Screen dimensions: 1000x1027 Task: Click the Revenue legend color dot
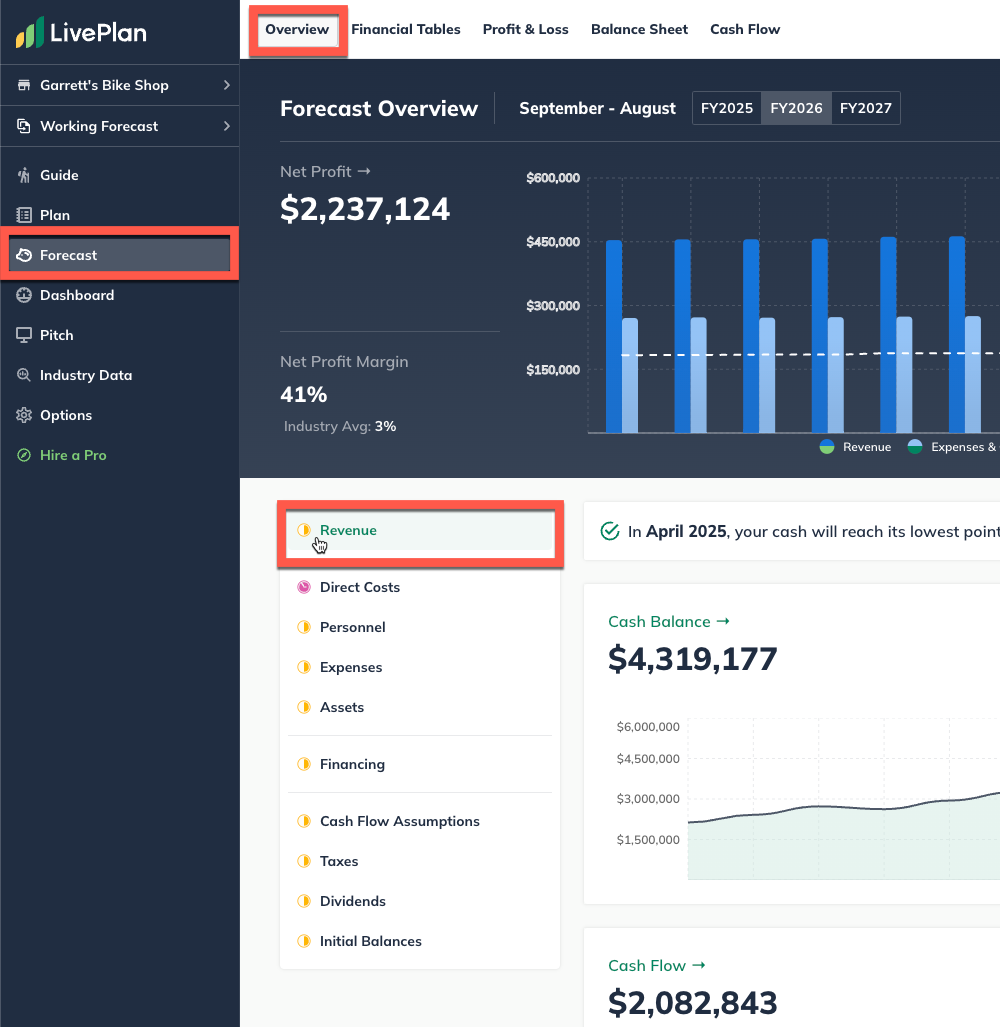827,447
